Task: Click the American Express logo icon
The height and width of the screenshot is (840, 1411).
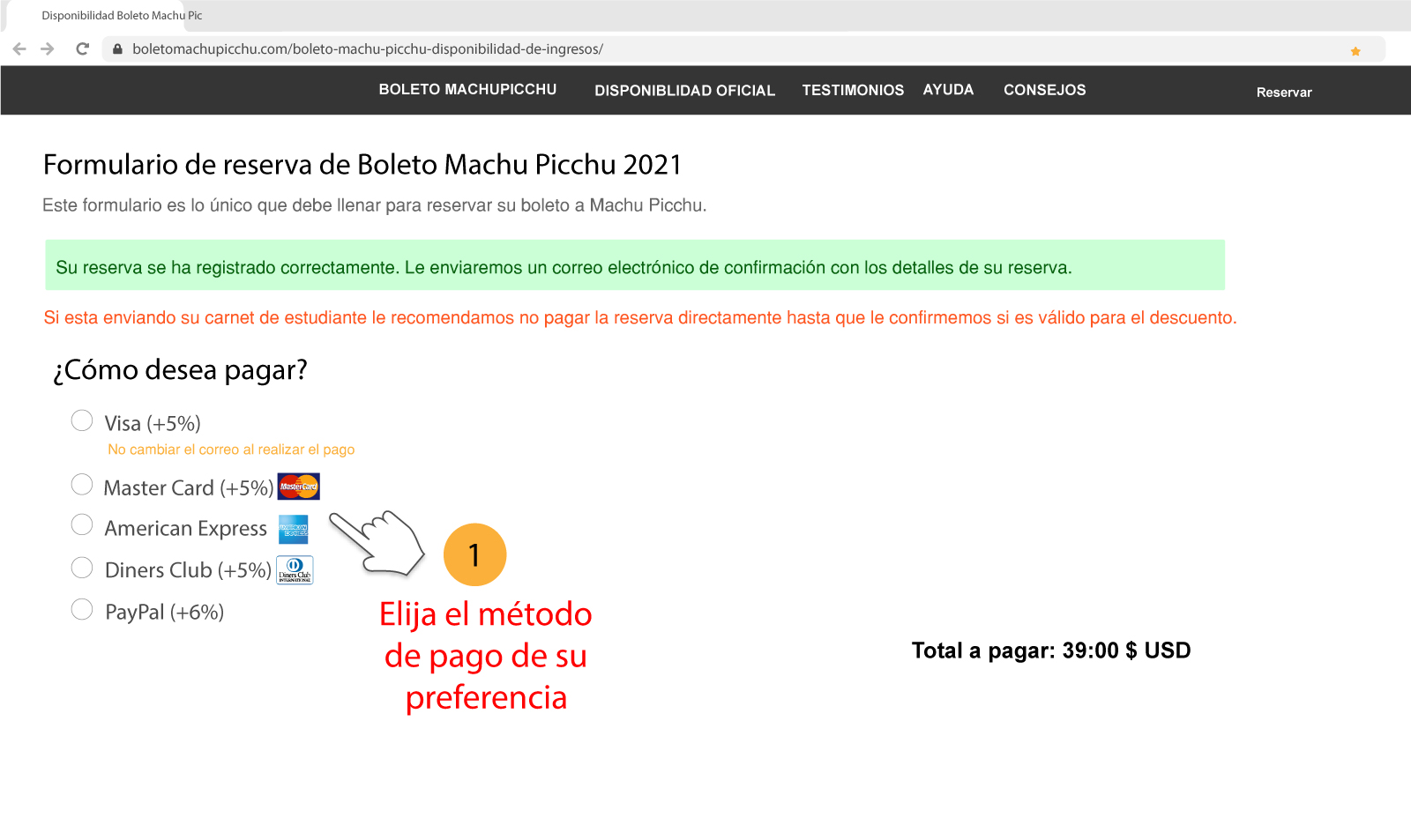Action: [294, 529]
